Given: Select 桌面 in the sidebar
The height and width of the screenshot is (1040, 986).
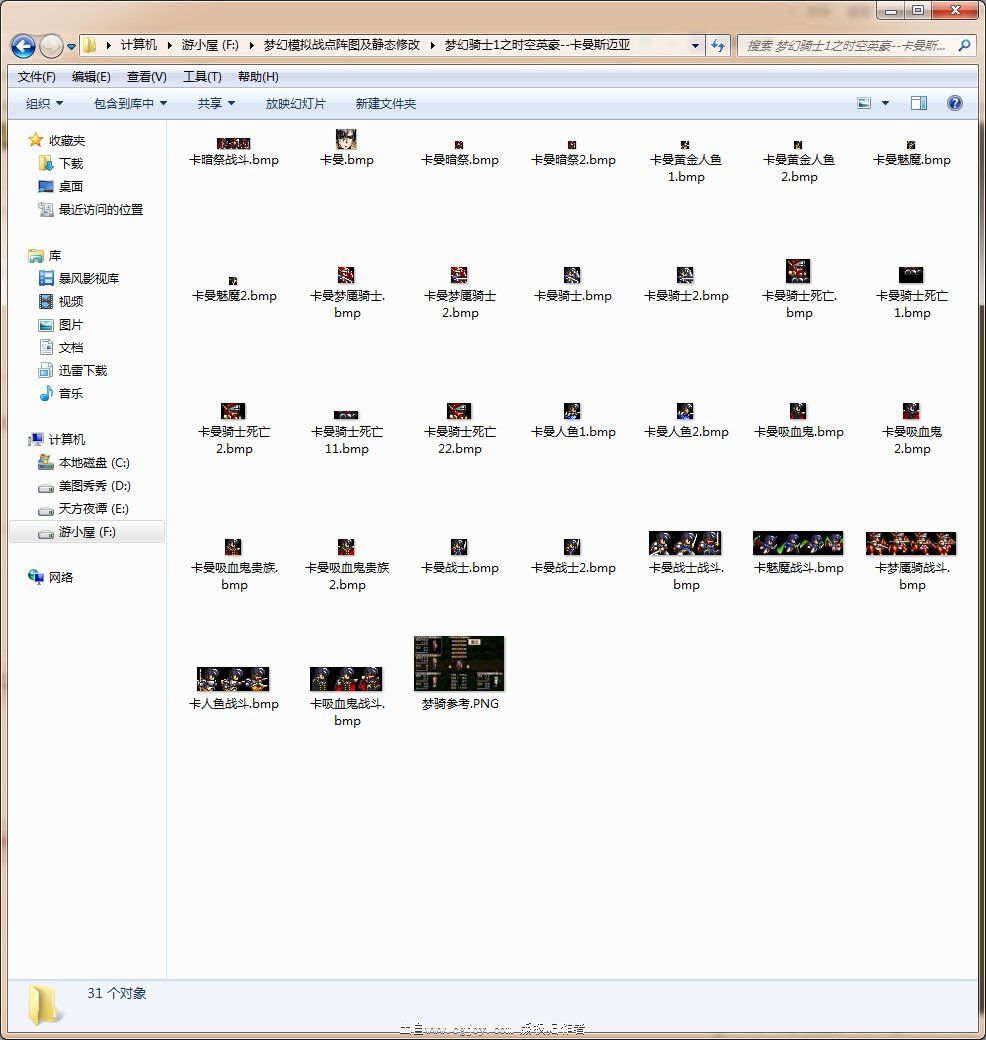Looking at the screenshot, I should coord(60,186).
